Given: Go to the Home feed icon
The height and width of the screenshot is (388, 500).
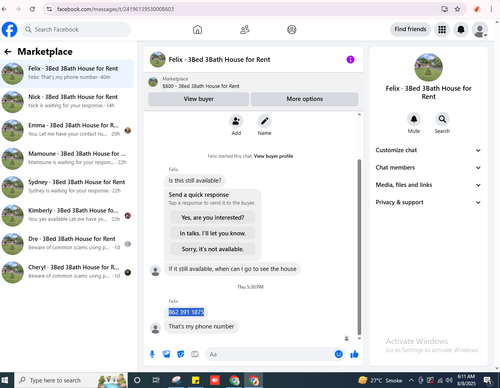Looking at the screenshot, I should point(197,30).
